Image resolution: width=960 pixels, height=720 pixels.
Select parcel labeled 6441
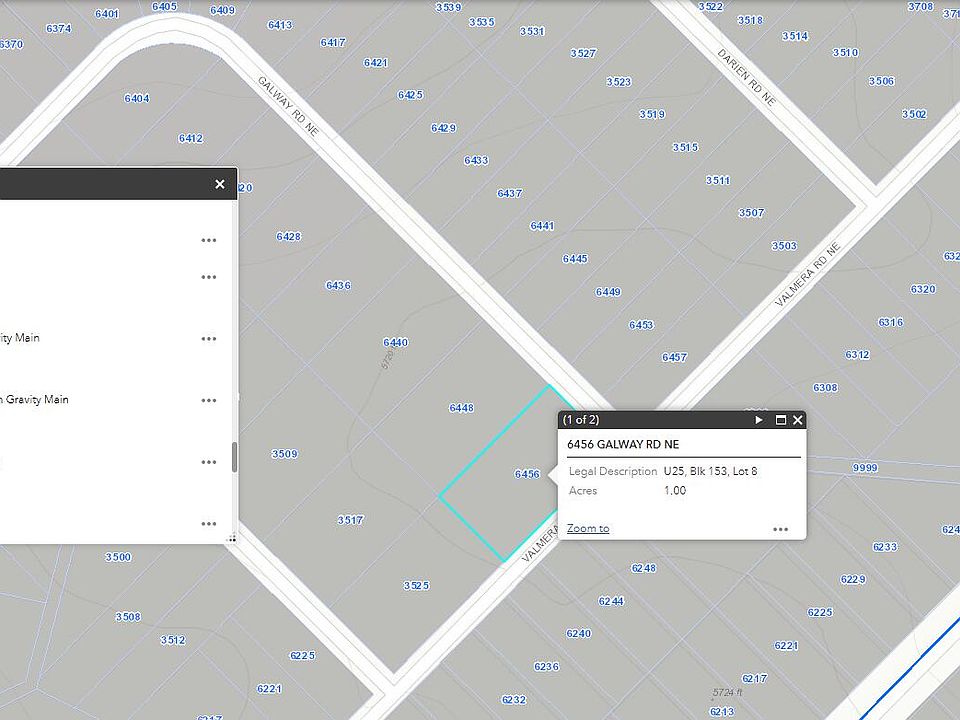[542, 226]
